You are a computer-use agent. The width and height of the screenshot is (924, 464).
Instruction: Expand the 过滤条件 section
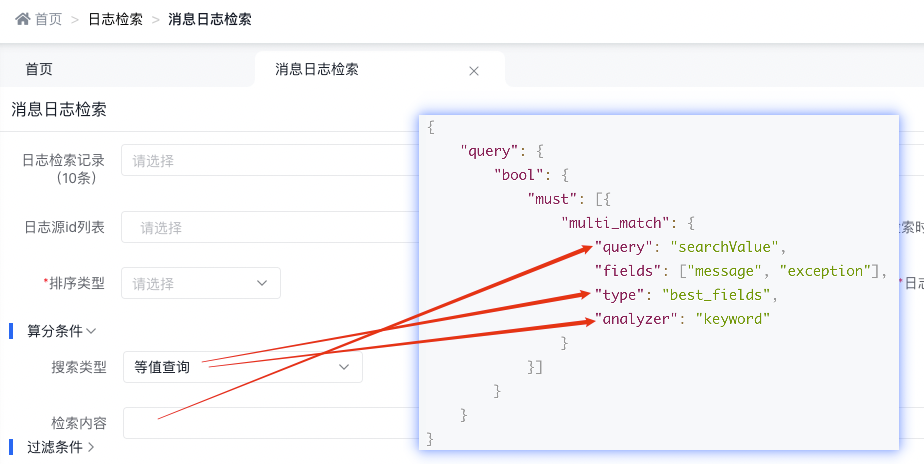pyautogui.click(x=61, y=447)
